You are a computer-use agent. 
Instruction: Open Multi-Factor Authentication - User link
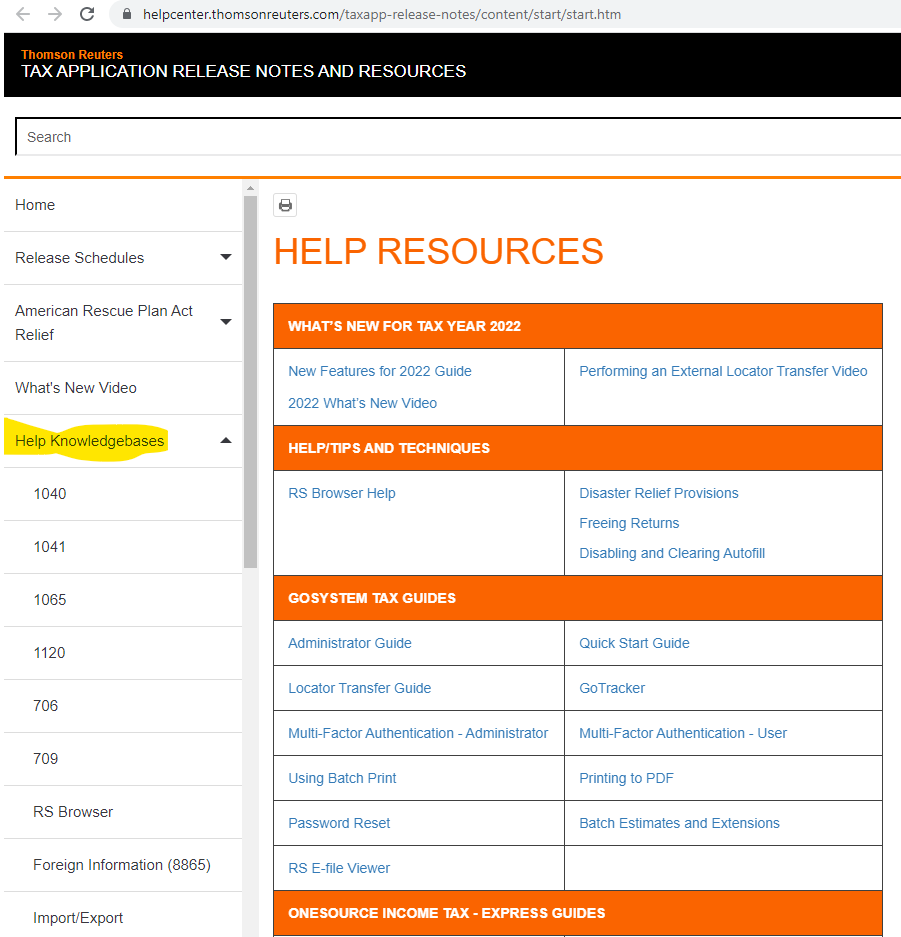tap(683, 733)
